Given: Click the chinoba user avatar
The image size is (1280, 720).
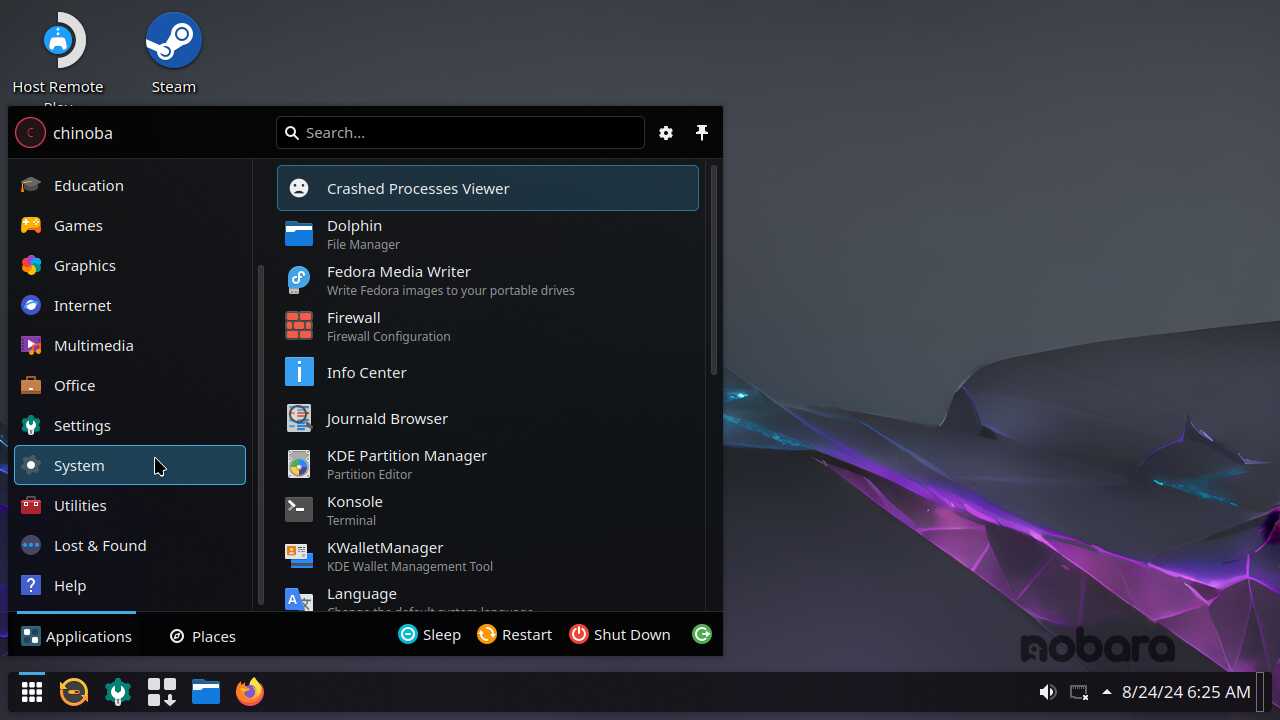Looking at the screenshot, I should click(30, 132).
